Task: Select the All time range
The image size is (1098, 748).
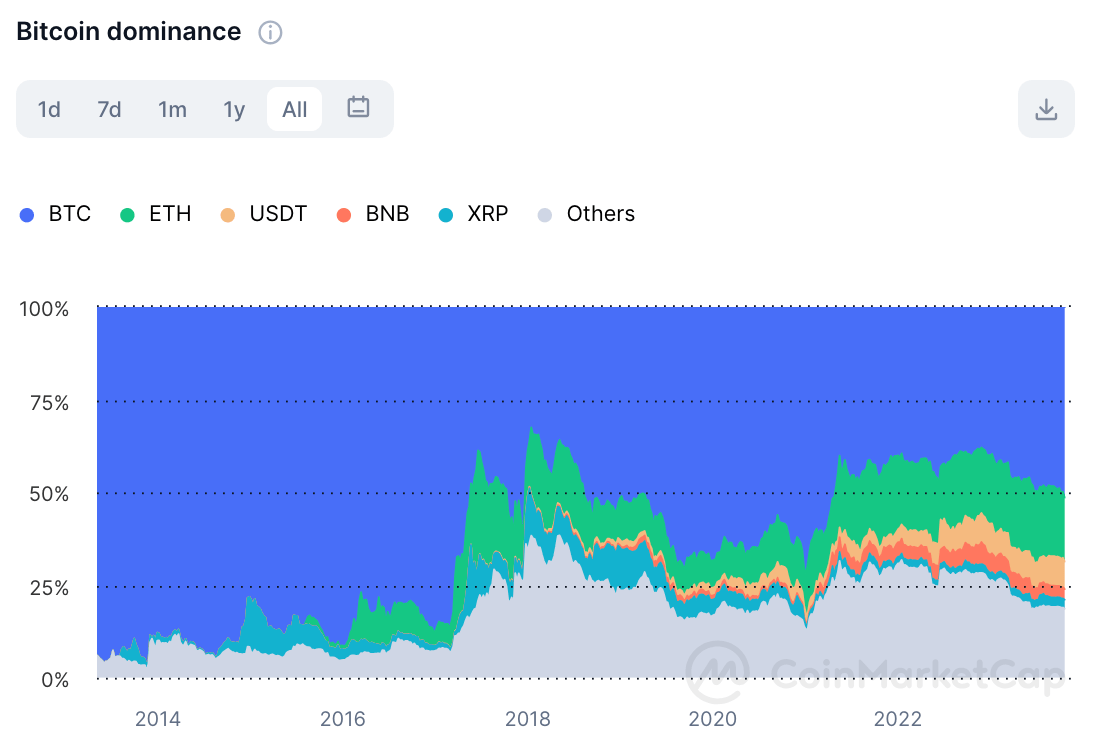Action: point(295,109)
